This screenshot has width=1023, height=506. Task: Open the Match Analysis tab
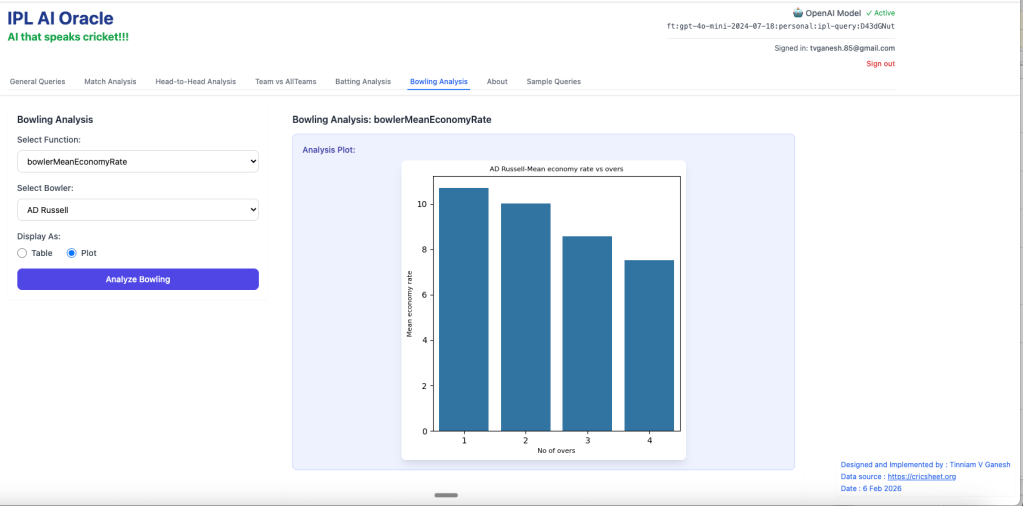[x=110, y=81]
